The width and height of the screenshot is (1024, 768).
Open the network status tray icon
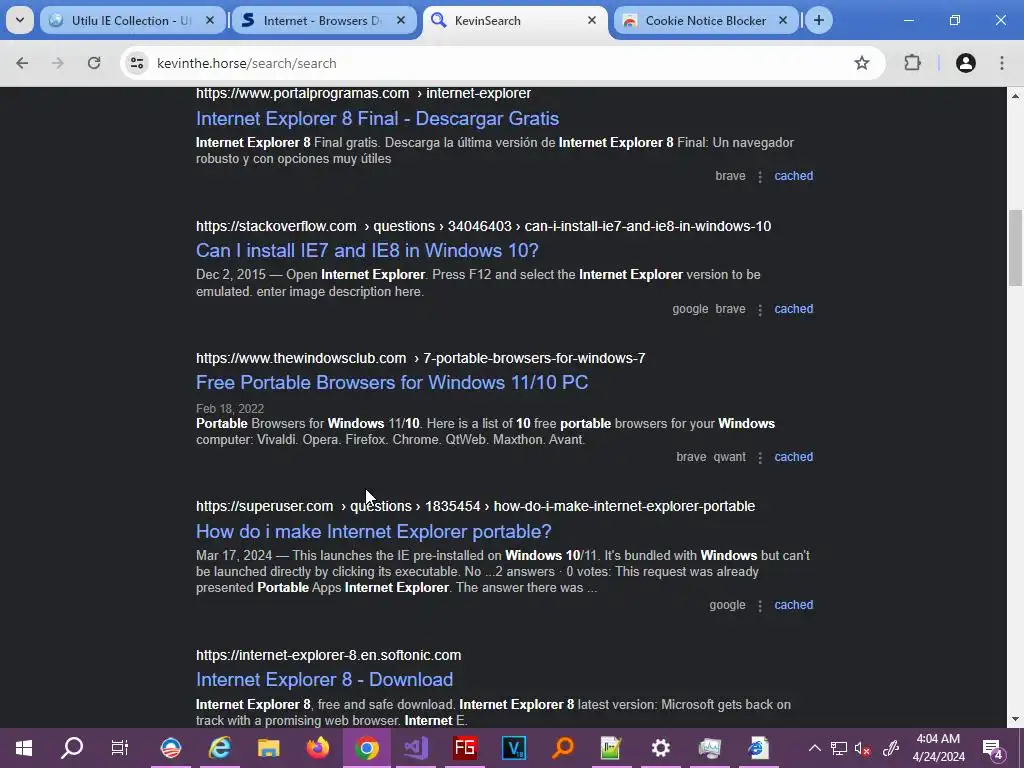tap(839, 748)
